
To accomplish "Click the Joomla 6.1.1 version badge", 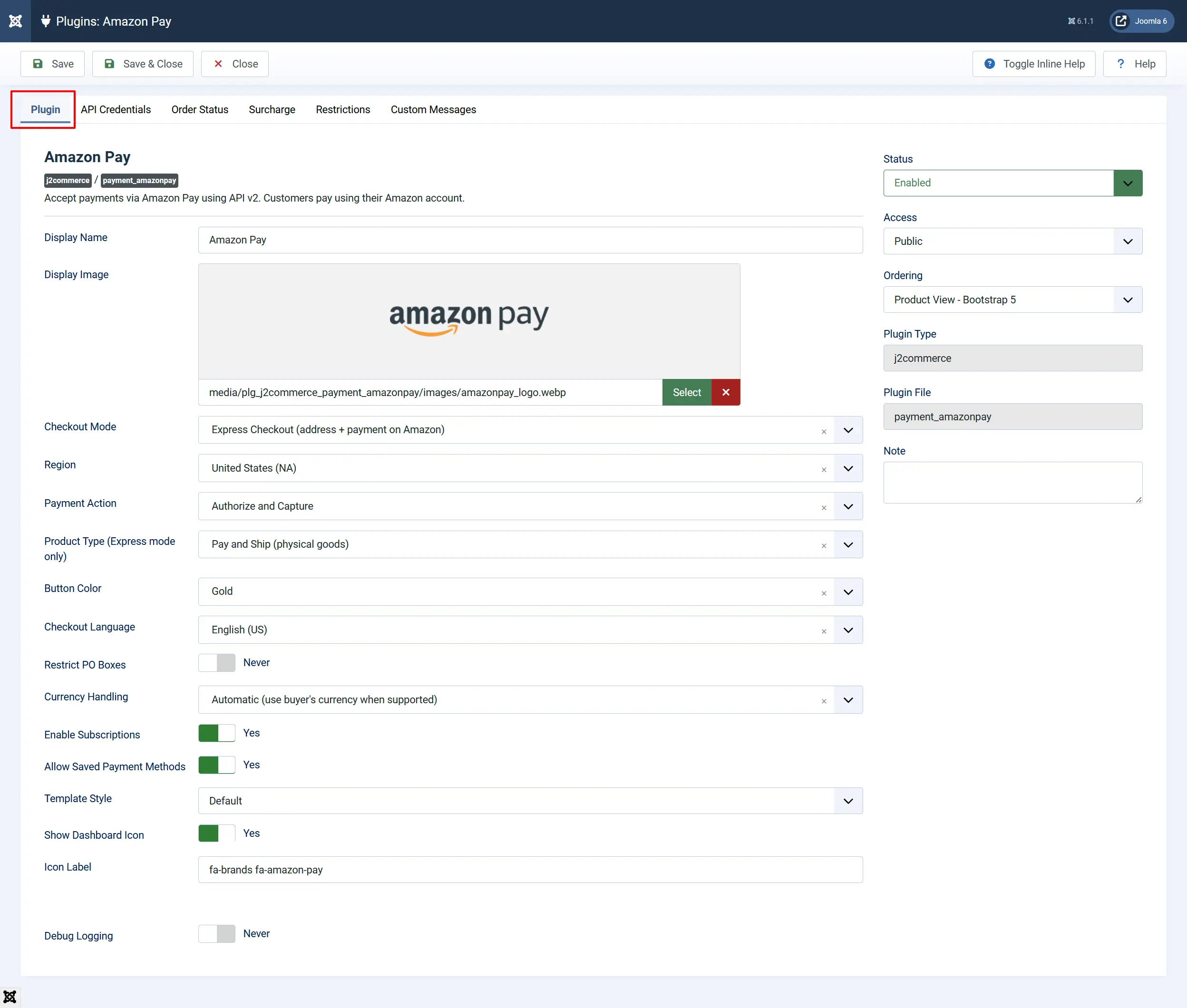I will 1080,21.
